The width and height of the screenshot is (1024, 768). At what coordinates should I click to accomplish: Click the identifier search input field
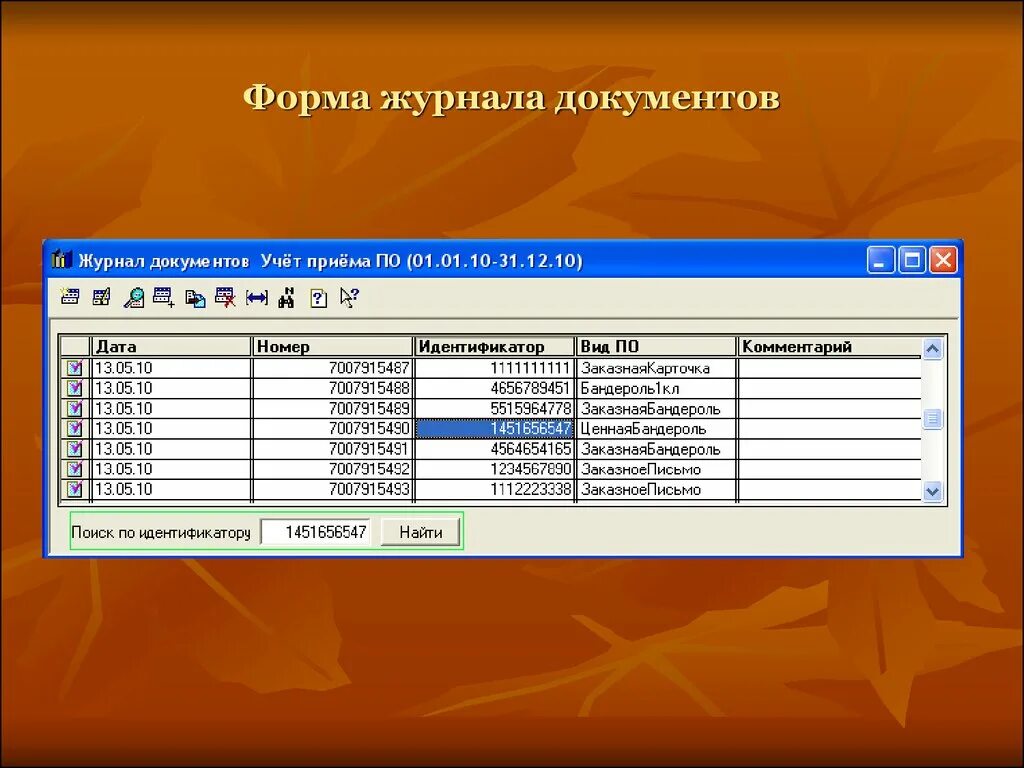point(316,532)
